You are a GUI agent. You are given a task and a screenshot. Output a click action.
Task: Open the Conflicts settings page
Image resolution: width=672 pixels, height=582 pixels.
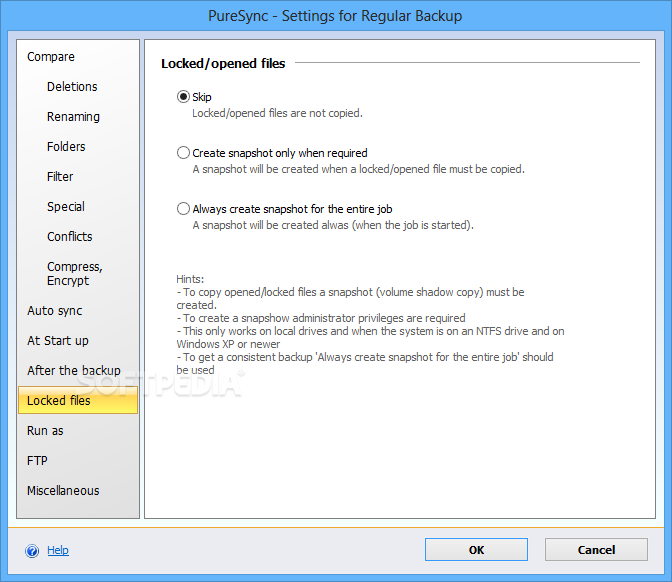[x=69, y=237]
